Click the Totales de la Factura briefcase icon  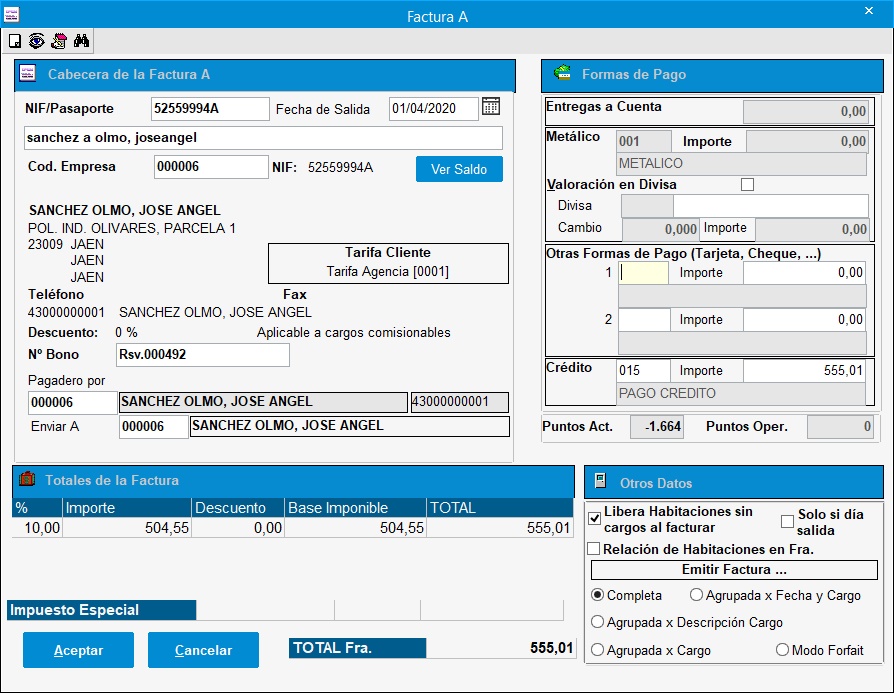27,479
